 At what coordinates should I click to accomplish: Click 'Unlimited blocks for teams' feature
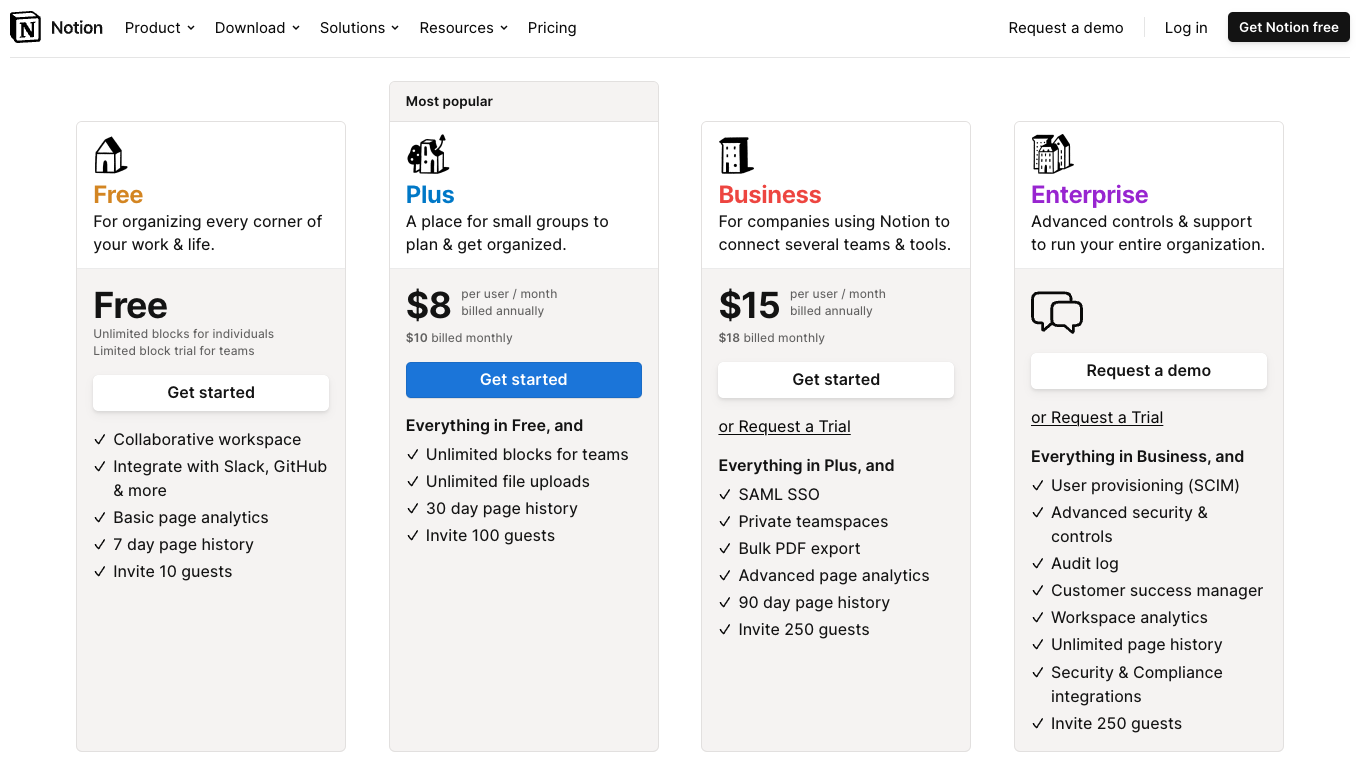click(527, 455)
